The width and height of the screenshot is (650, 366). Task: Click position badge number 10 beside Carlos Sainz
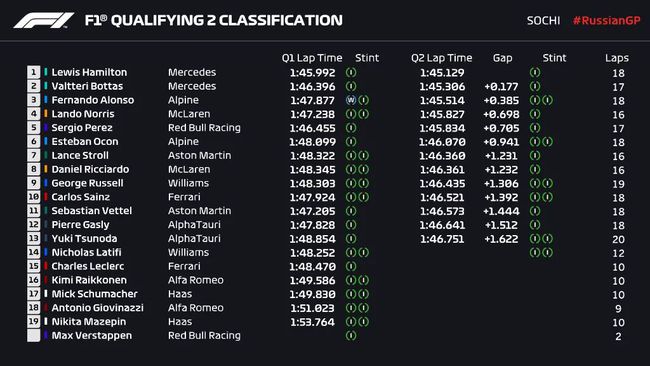pyautogui.click(x=34, y=197)
